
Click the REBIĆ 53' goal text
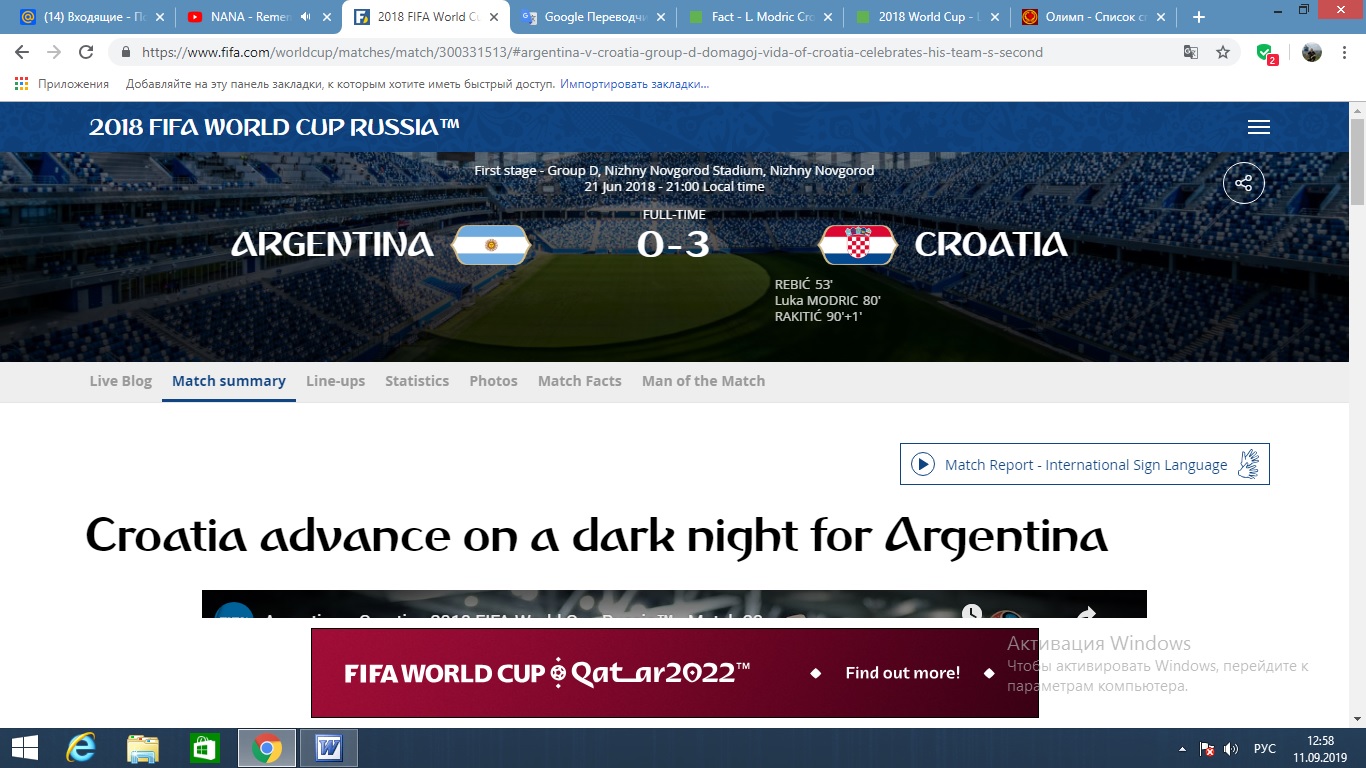pyautogui.click(x=804, y=285)
